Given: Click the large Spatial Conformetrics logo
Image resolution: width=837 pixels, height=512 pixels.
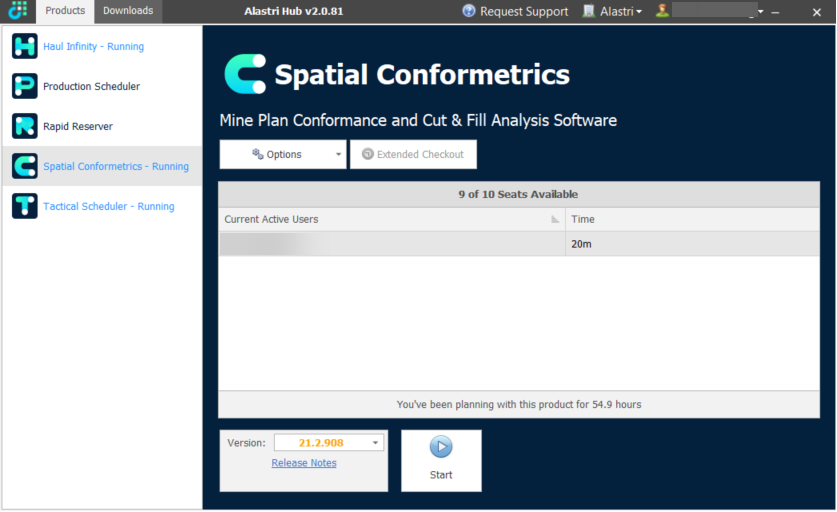Looking at the screenshot, I should 245,74.
